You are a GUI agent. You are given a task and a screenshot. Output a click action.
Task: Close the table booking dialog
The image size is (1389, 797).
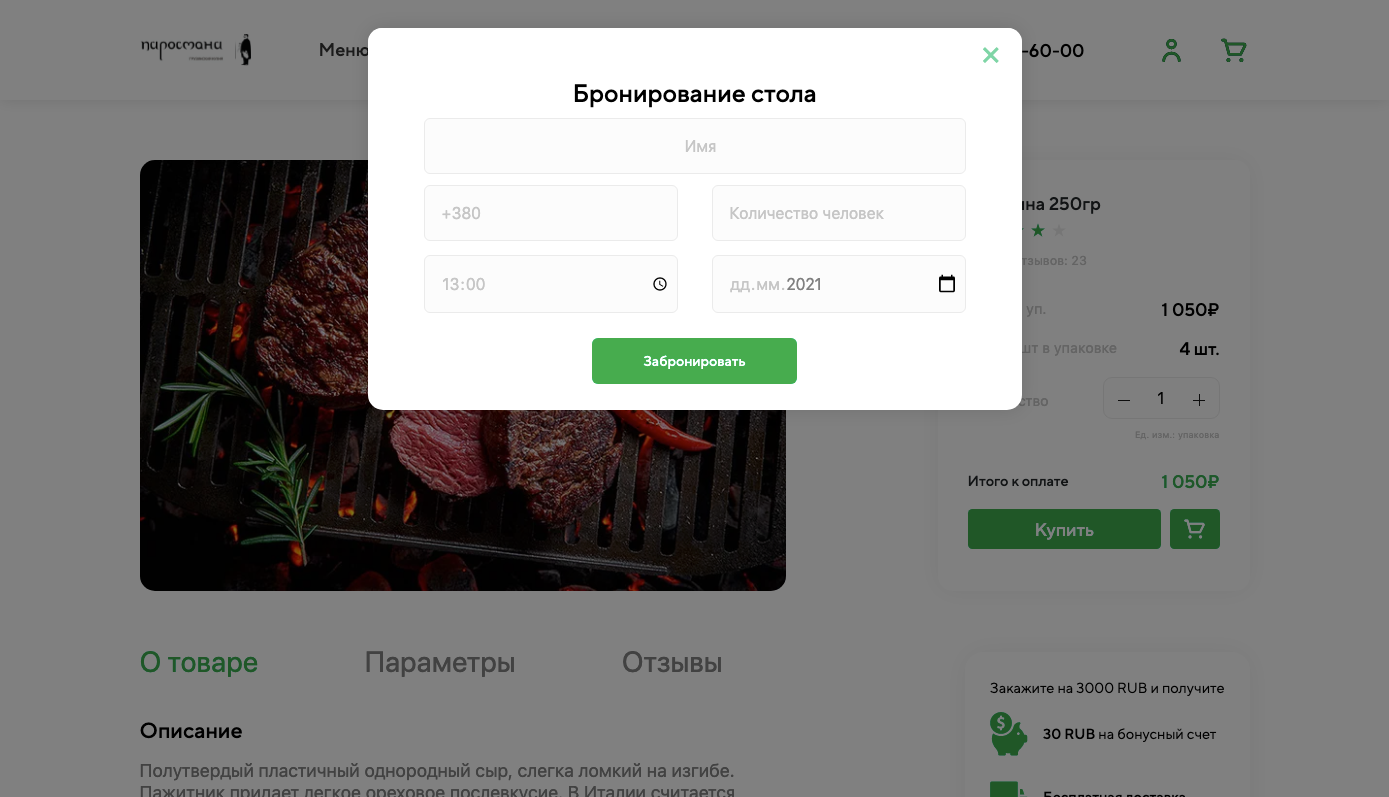(x=990, y=55)
